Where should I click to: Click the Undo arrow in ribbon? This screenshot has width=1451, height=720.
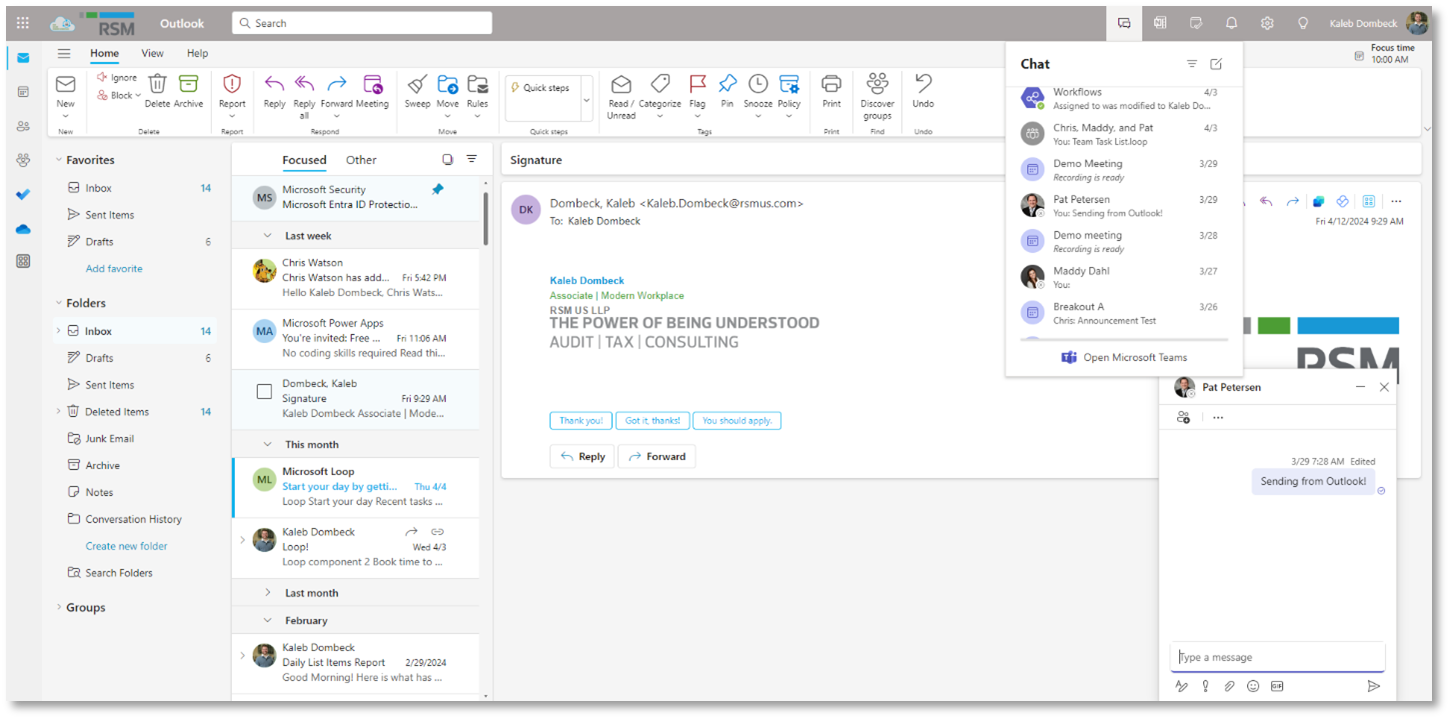click(x=923, y=85)
